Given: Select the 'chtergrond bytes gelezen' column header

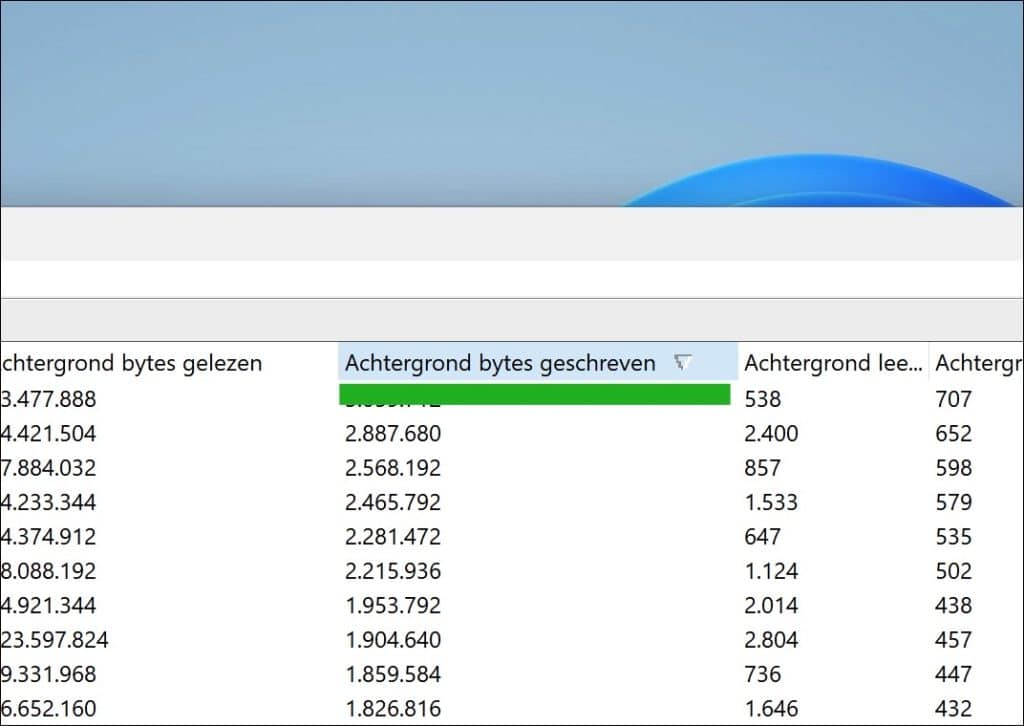Looking at the screenshot, I should [x=131, y=363].
